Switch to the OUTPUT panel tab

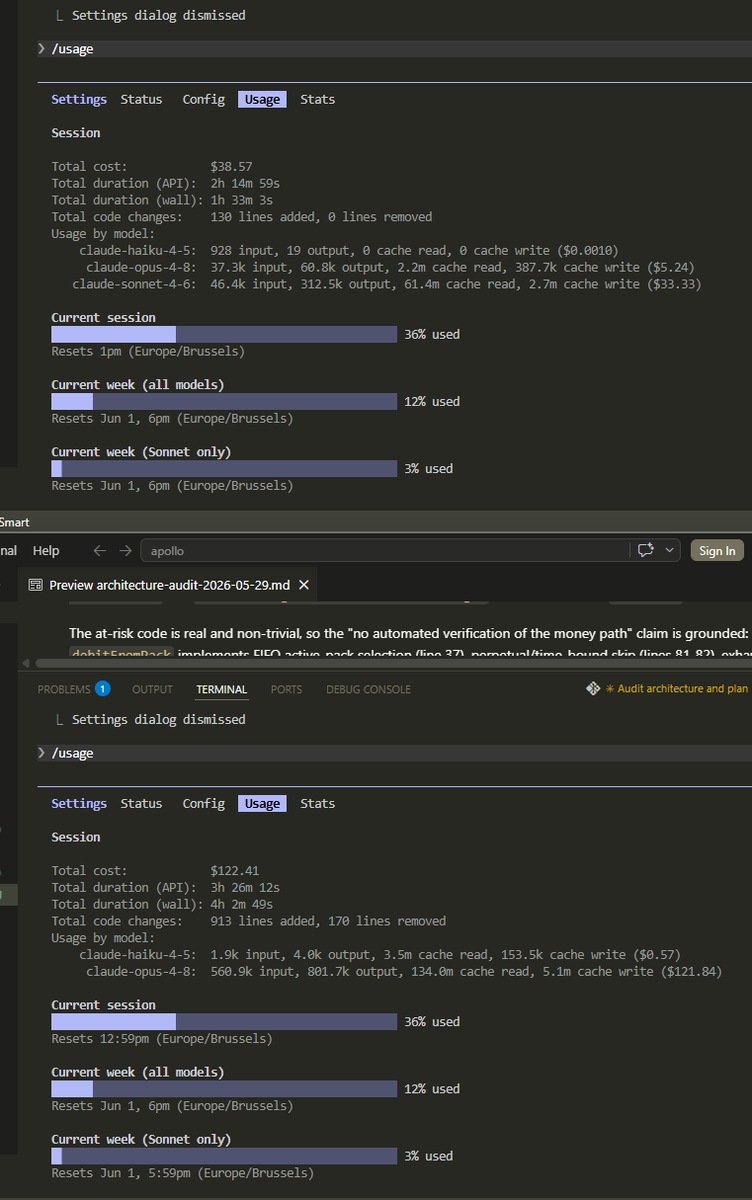pos(152,689)
